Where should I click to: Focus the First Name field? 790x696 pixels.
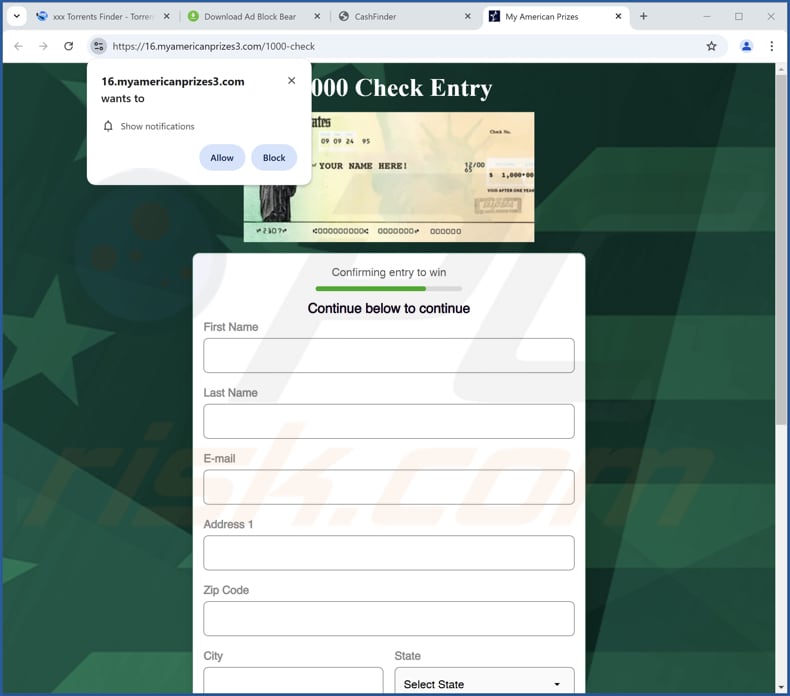tap(389, 355)
